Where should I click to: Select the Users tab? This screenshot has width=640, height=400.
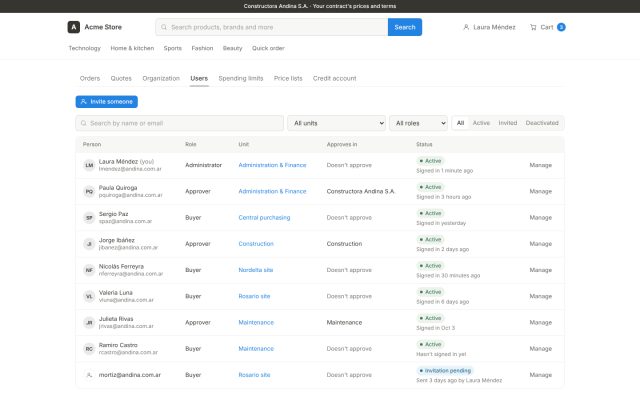(199, 78)
